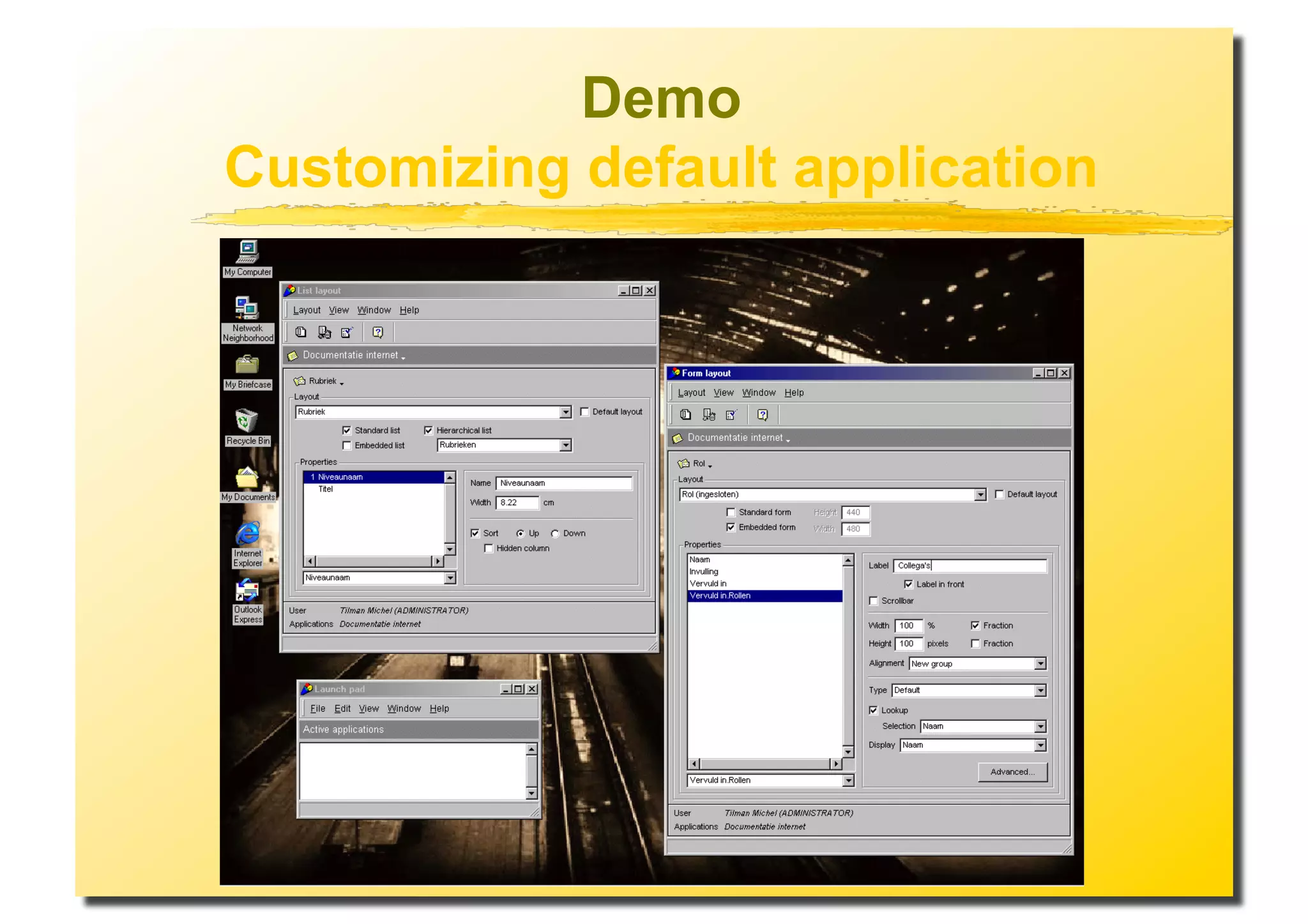1308x924 pixels.
Task: Click the third edit icon in the List layout toolbar
Action: (347, 332)
